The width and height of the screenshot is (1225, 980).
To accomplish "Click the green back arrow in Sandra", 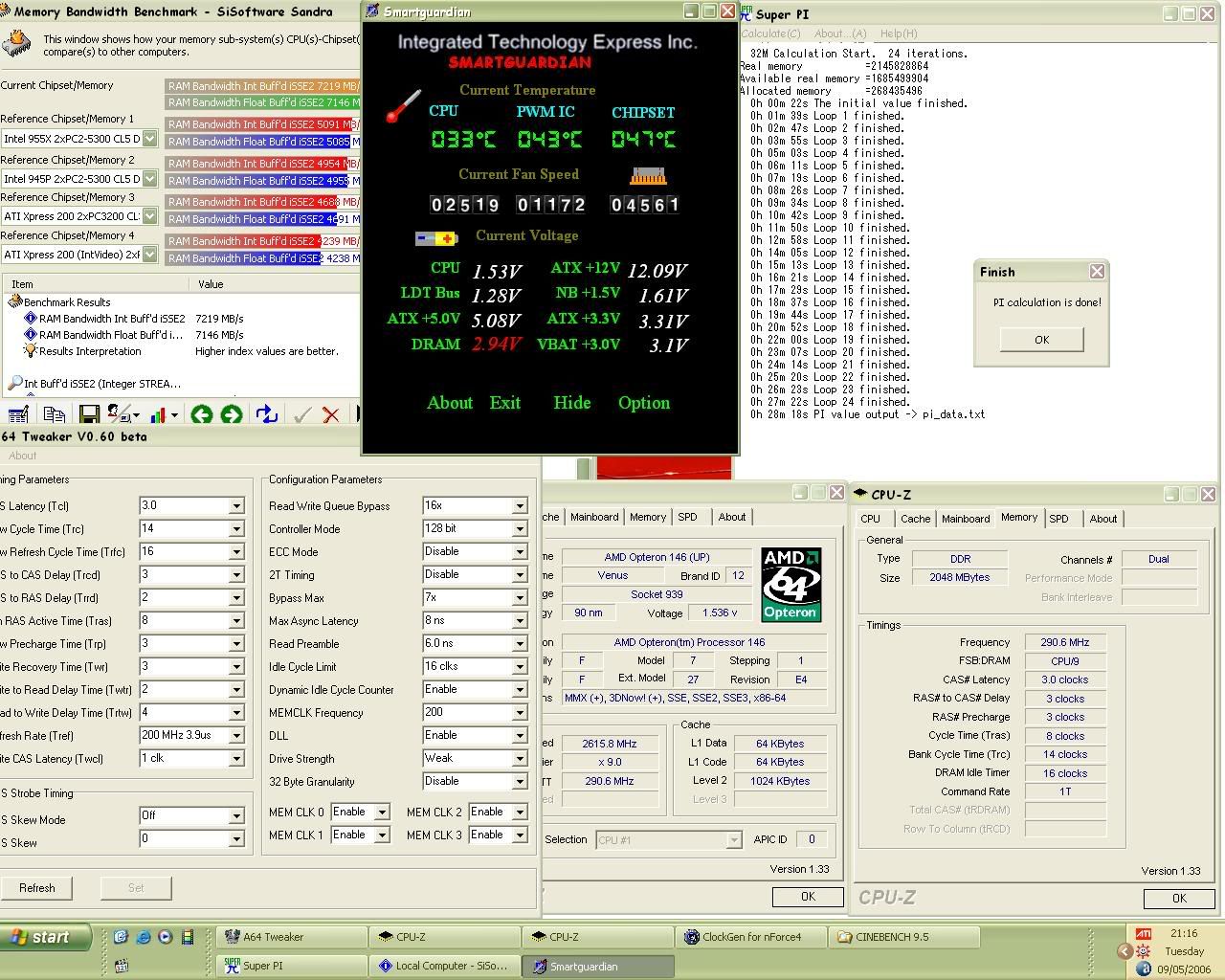I will (x=201, y=414).
